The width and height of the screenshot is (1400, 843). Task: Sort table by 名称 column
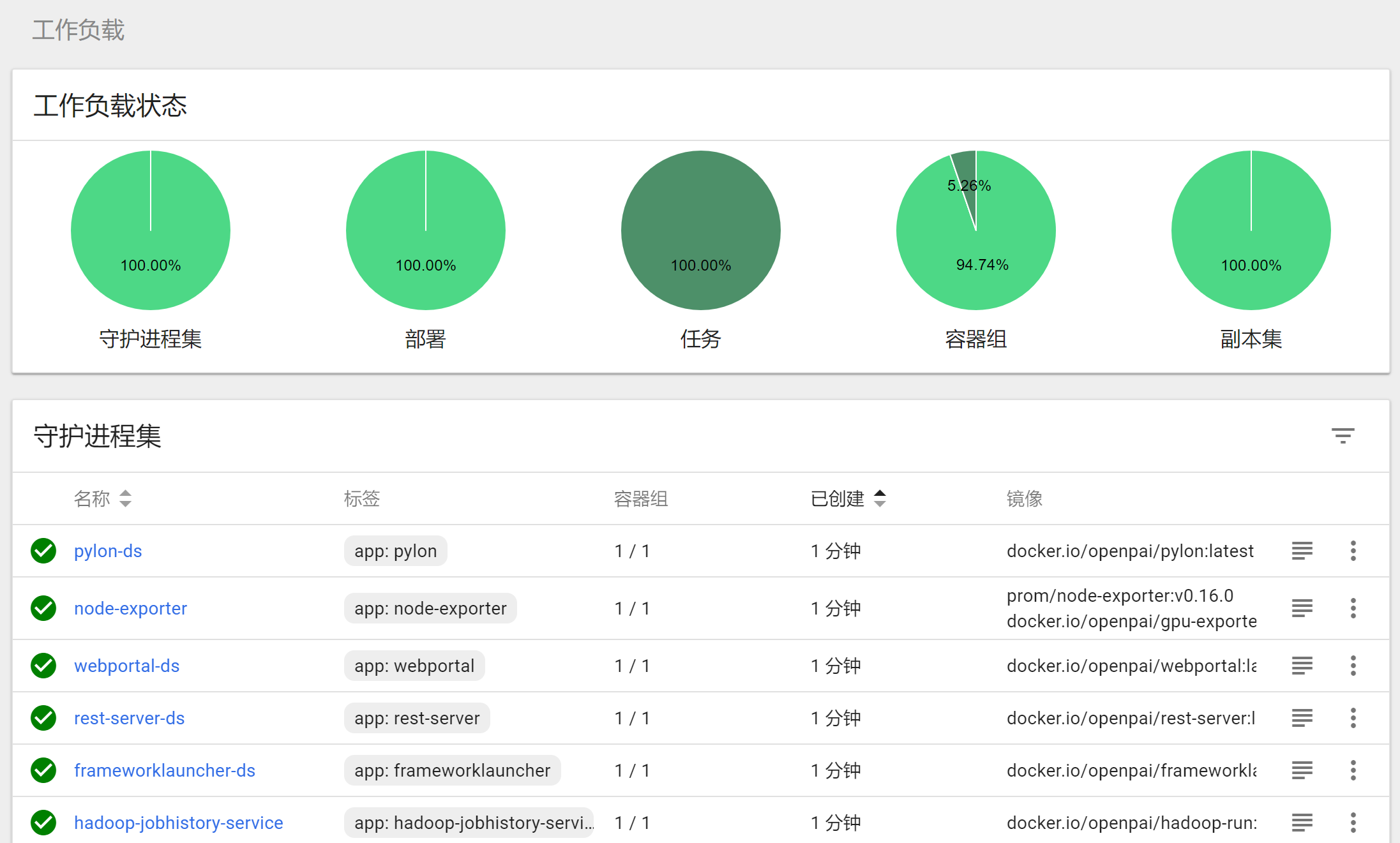click(103, 498)
